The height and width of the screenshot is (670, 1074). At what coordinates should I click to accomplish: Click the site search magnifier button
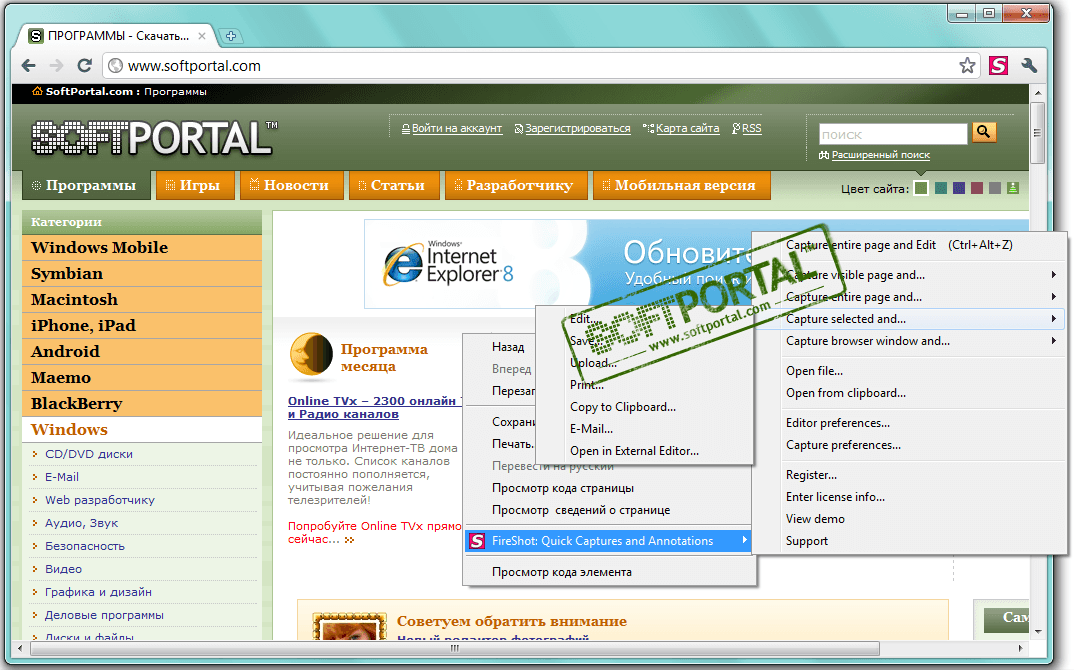tap(984, 132)
